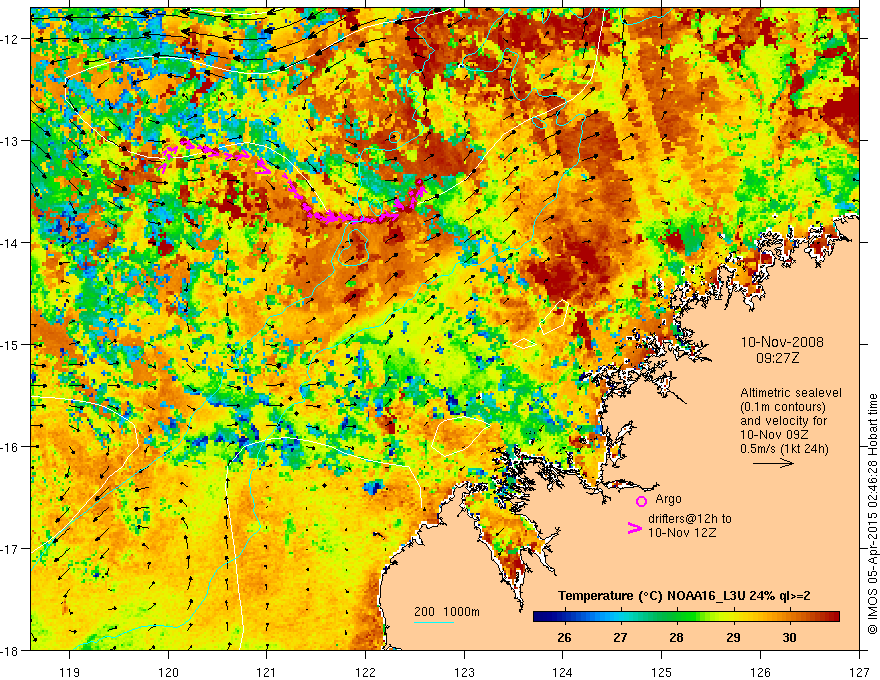This screenshot has height=680, width=880.
Task: Click the latitude axis label -14
Action: [x=10, y=243]
